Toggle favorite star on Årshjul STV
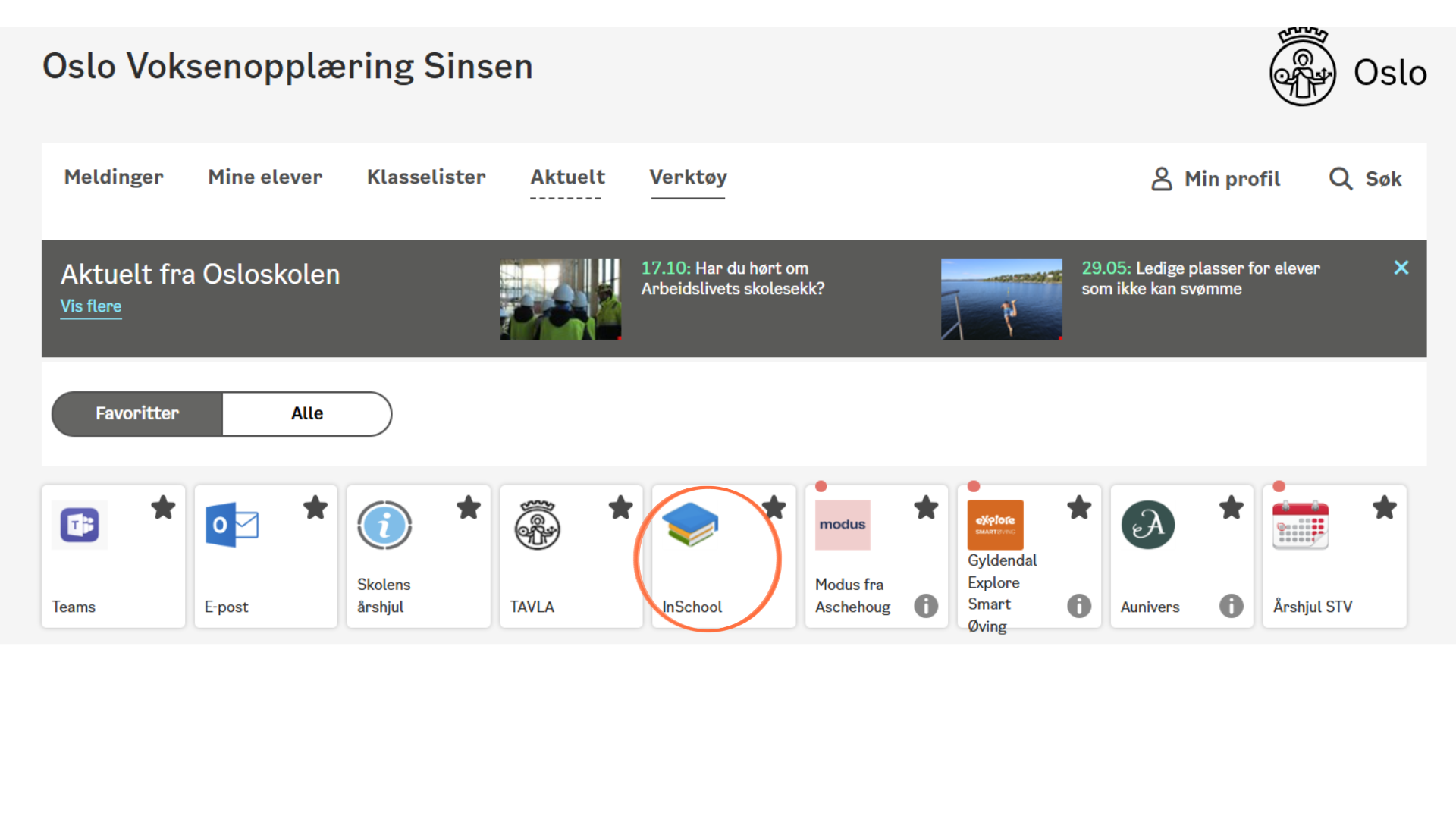The width and height of the screenshot is (1456, 819). 1385,507
